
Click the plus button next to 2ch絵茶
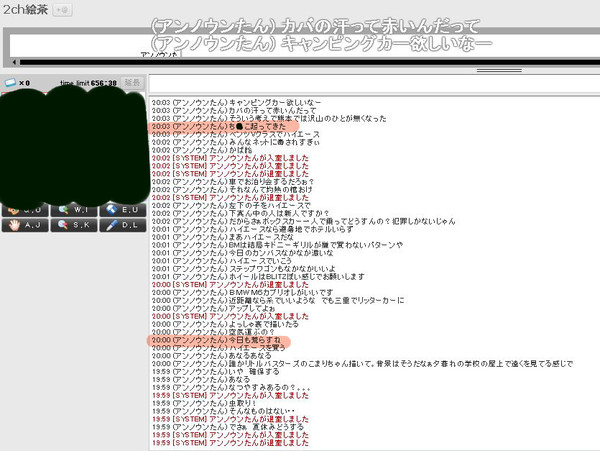(x=62, y=10)
